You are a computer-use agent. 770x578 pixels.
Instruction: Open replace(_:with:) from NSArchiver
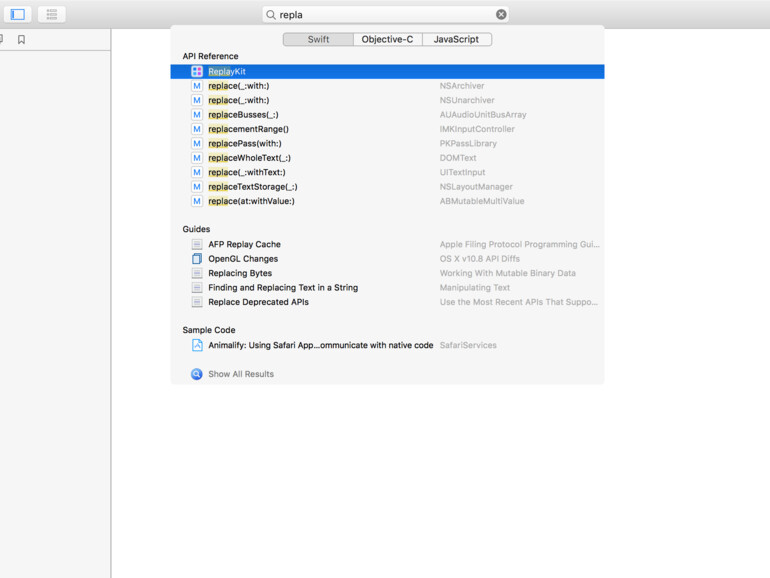tap(387, 86)
